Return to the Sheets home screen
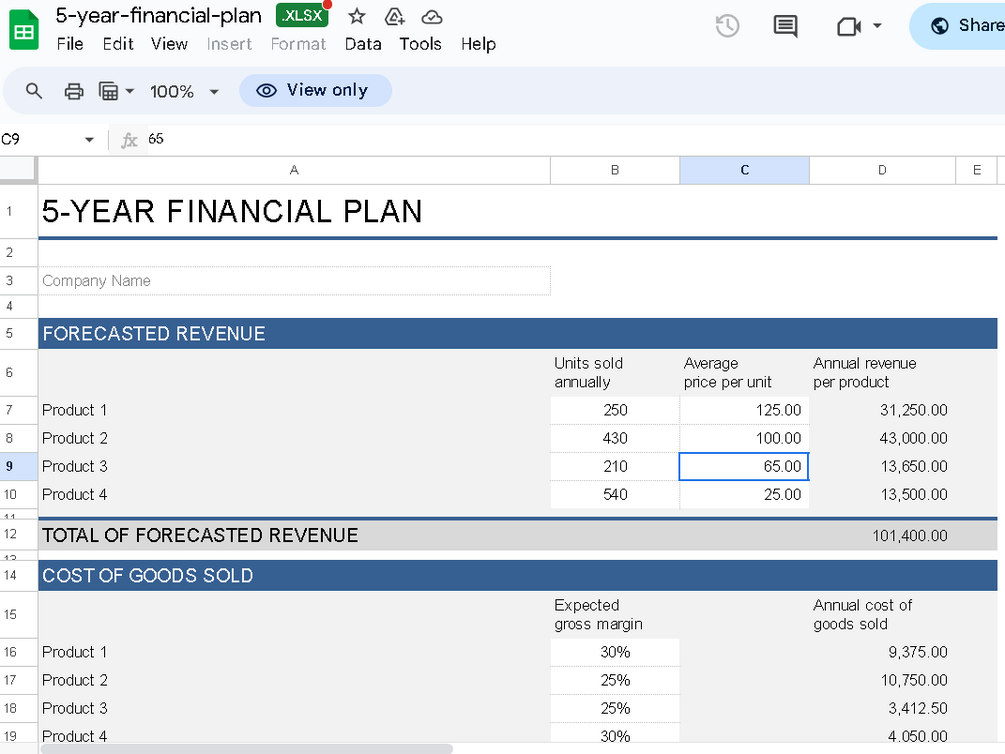This screenshot has height=754, width=1005. point(22,27)
